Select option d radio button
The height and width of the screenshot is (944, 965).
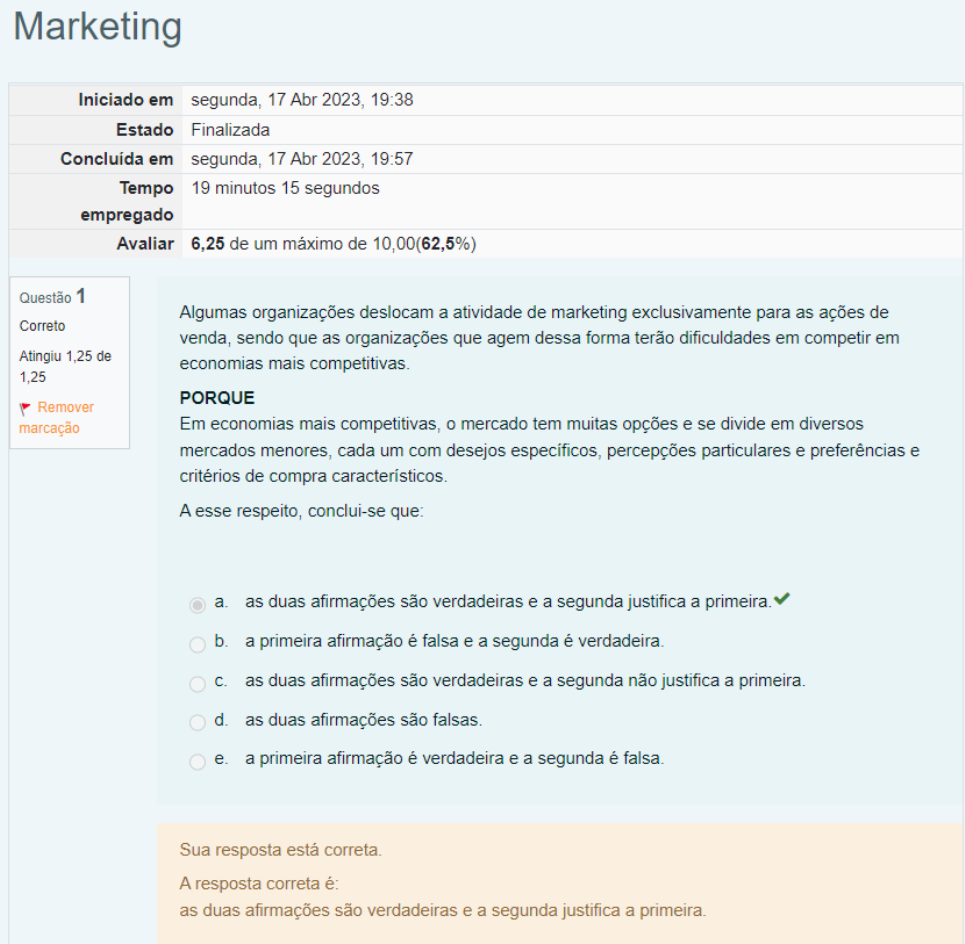point(197,722)
